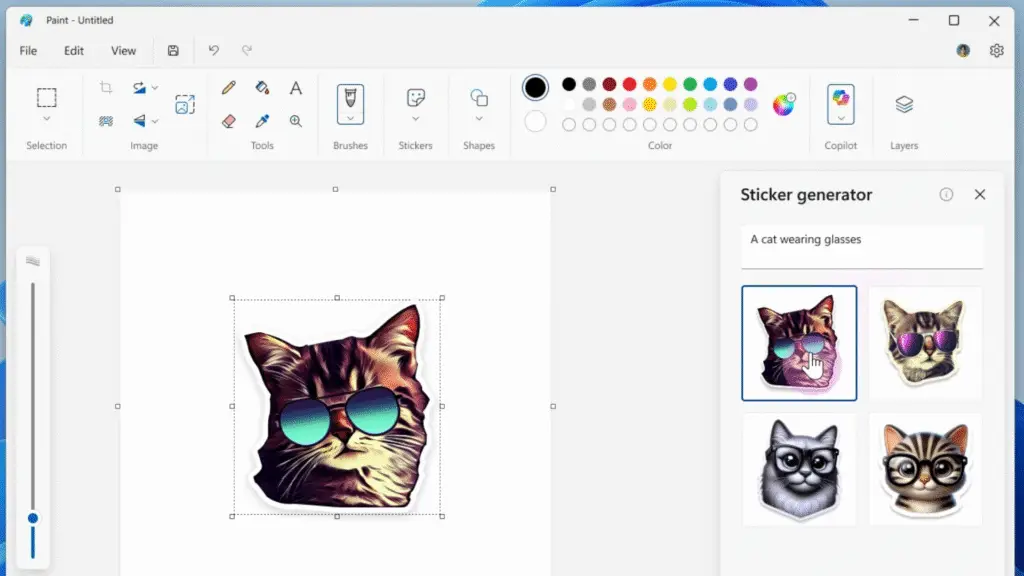Click the empty custom color slot first
Screen dimensions: 1024x576
(569, 125)
